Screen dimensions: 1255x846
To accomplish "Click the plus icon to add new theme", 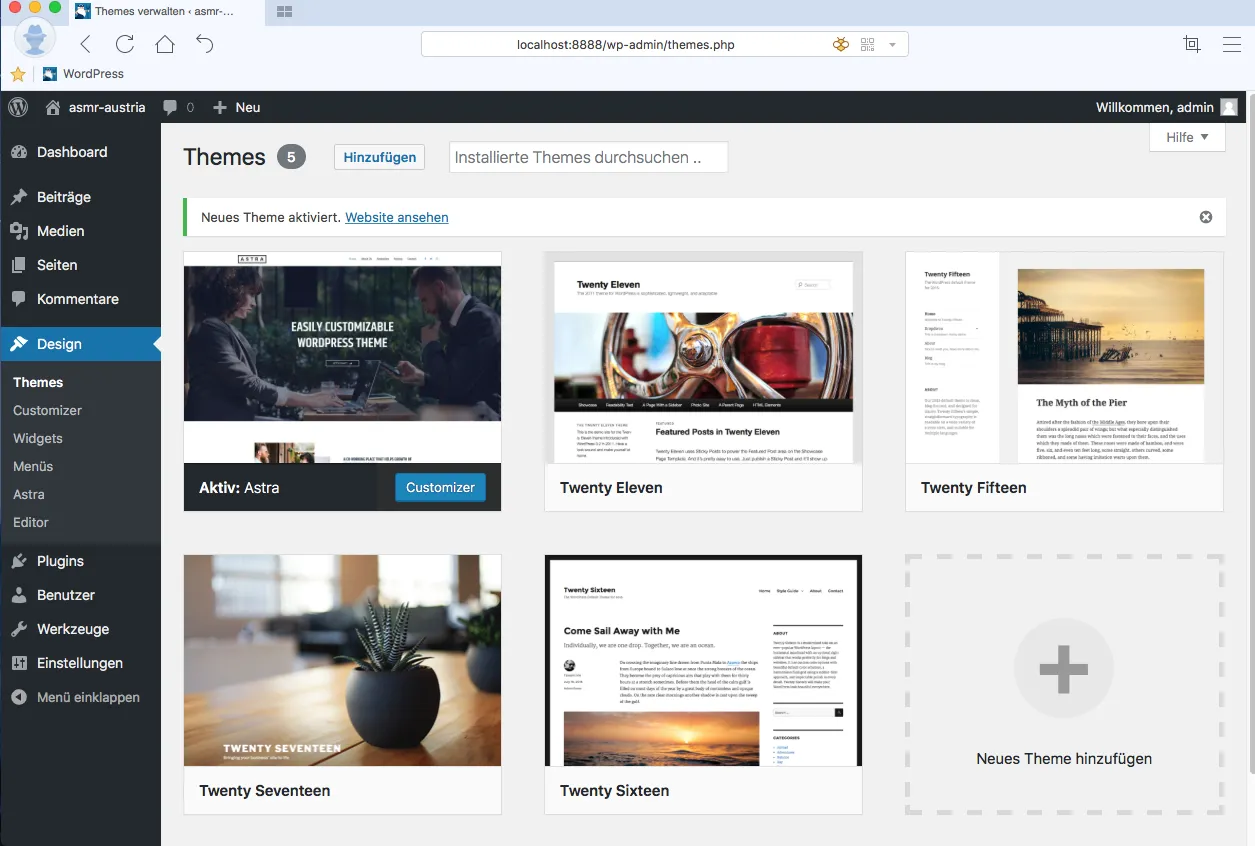I will pyautogui.click(x=1064, y=669).
